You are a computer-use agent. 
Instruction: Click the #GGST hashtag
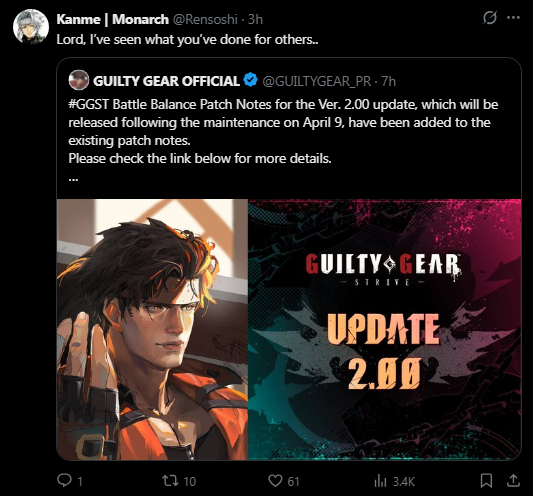(x=88, y=104)
